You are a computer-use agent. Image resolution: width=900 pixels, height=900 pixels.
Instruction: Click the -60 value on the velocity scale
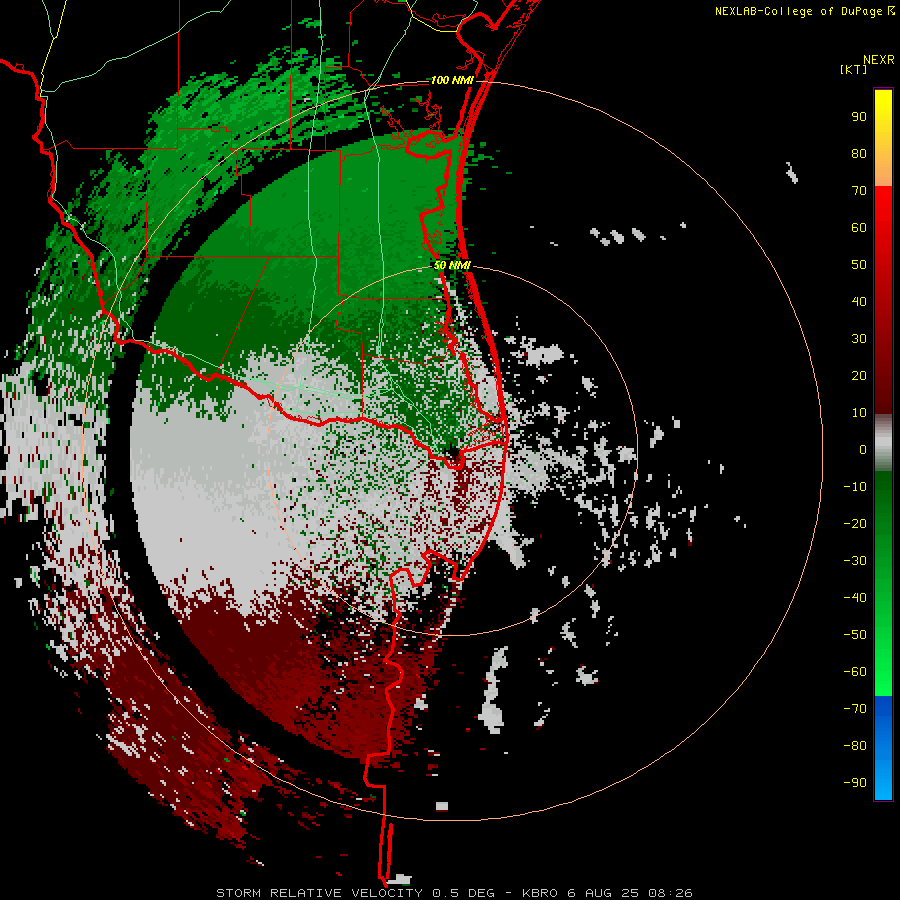point(855,672)
